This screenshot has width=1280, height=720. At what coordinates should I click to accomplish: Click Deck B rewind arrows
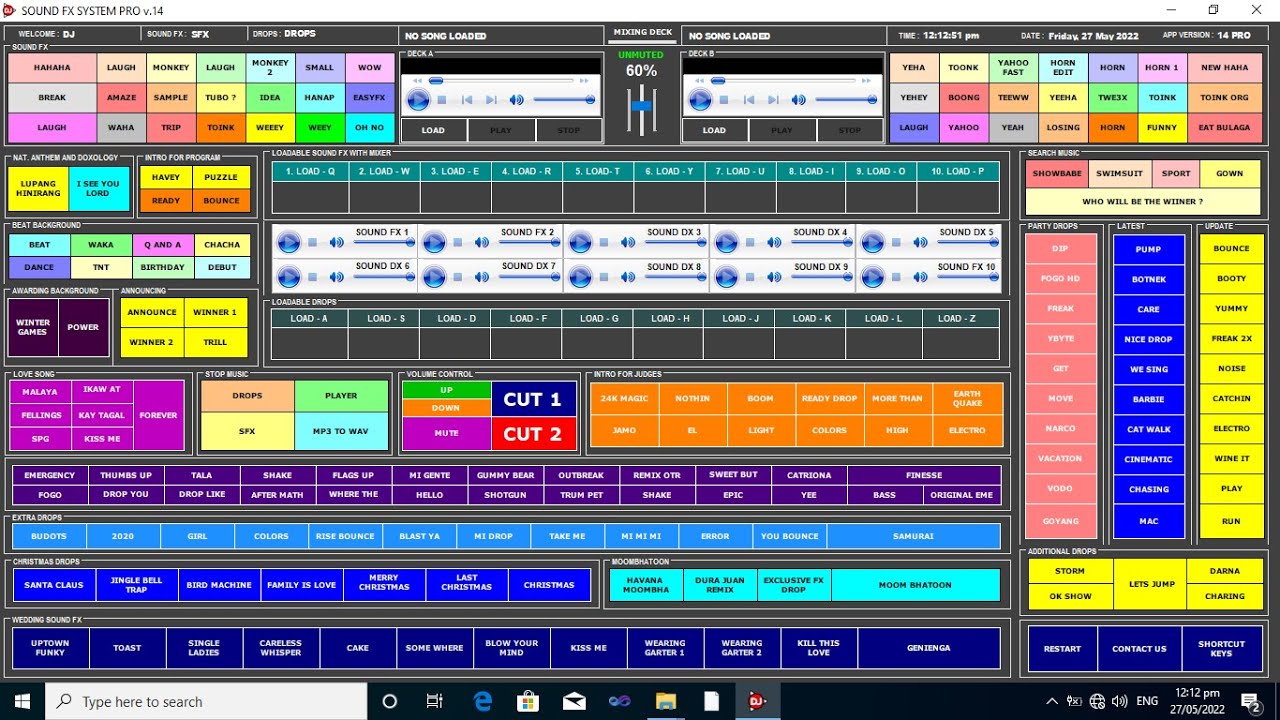point(700,80)
